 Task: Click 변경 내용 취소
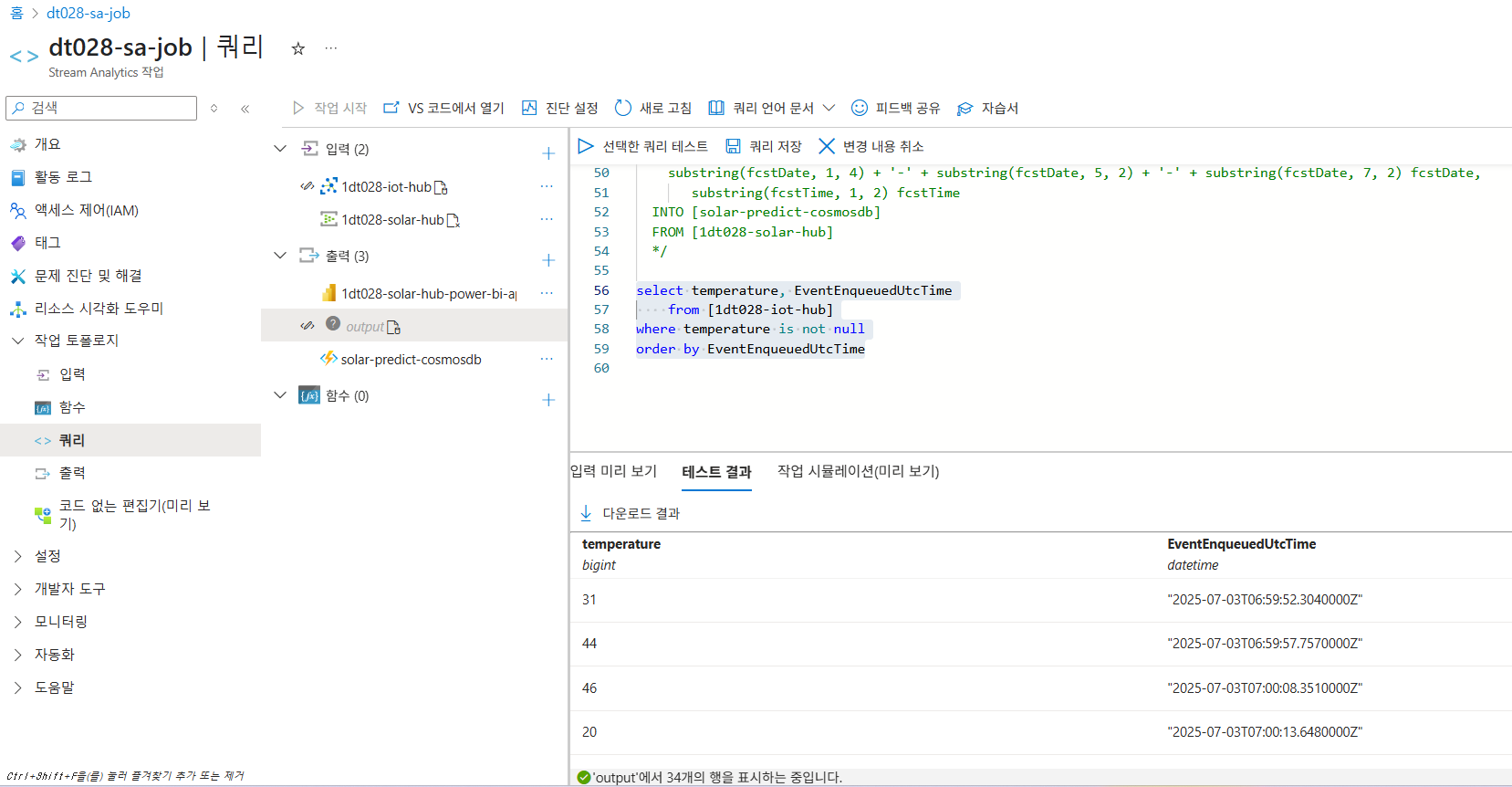point(871,146)
